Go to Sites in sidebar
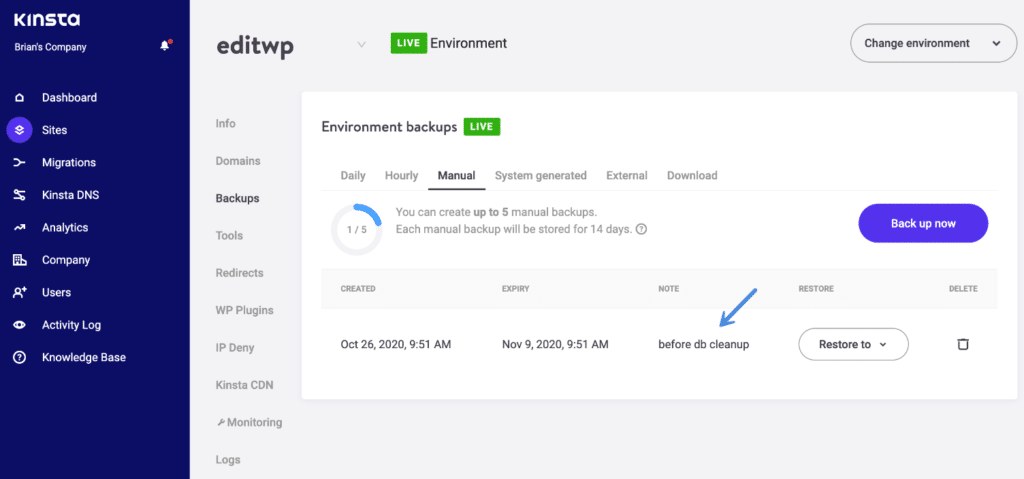 coord(54,130)
